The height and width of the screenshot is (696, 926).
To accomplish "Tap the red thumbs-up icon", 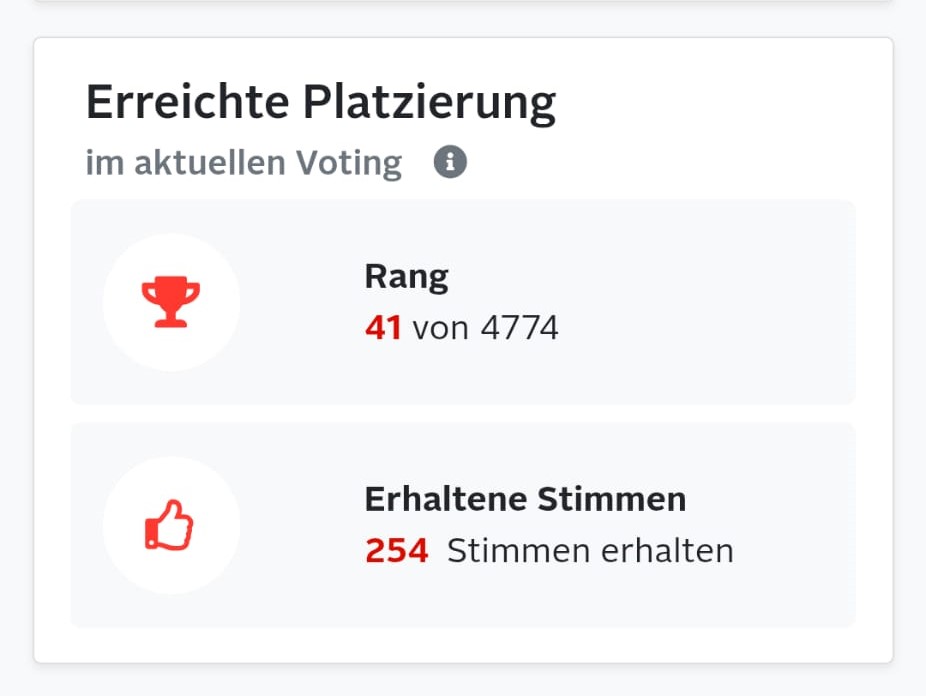I will click(x=170, y=525).
